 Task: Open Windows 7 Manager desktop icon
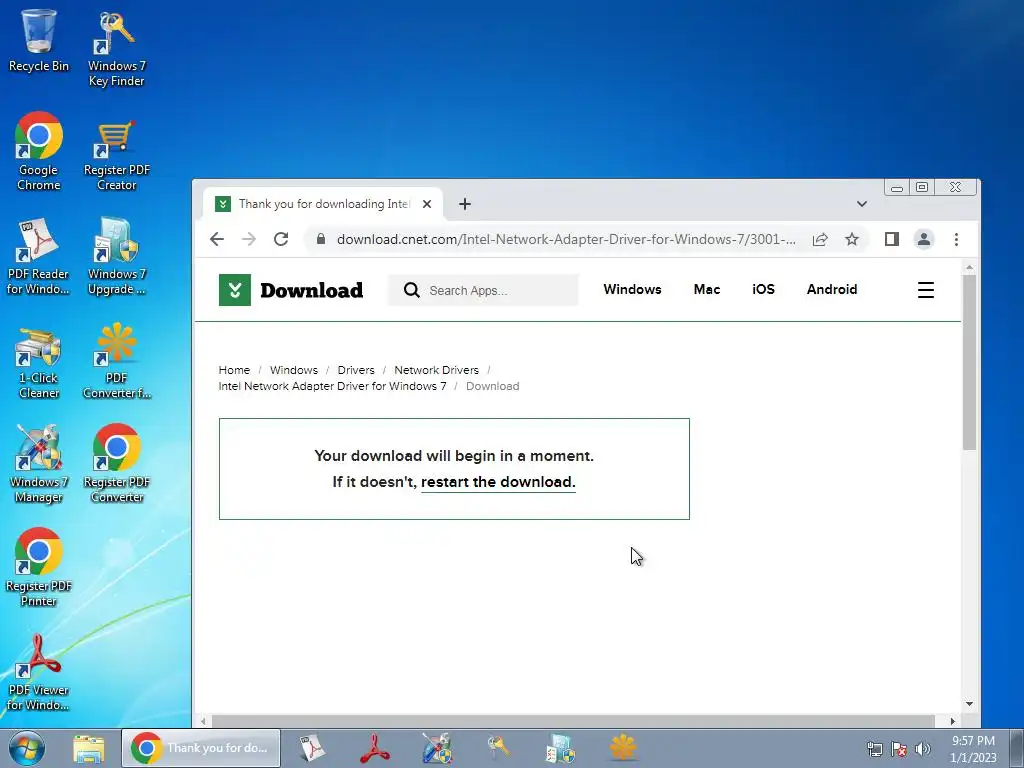(39, 464)
